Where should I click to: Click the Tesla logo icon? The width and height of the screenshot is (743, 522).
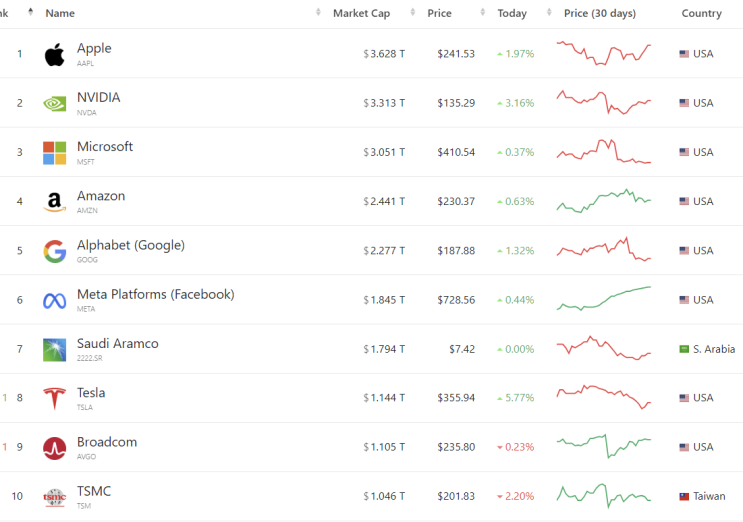pos(54,398)
